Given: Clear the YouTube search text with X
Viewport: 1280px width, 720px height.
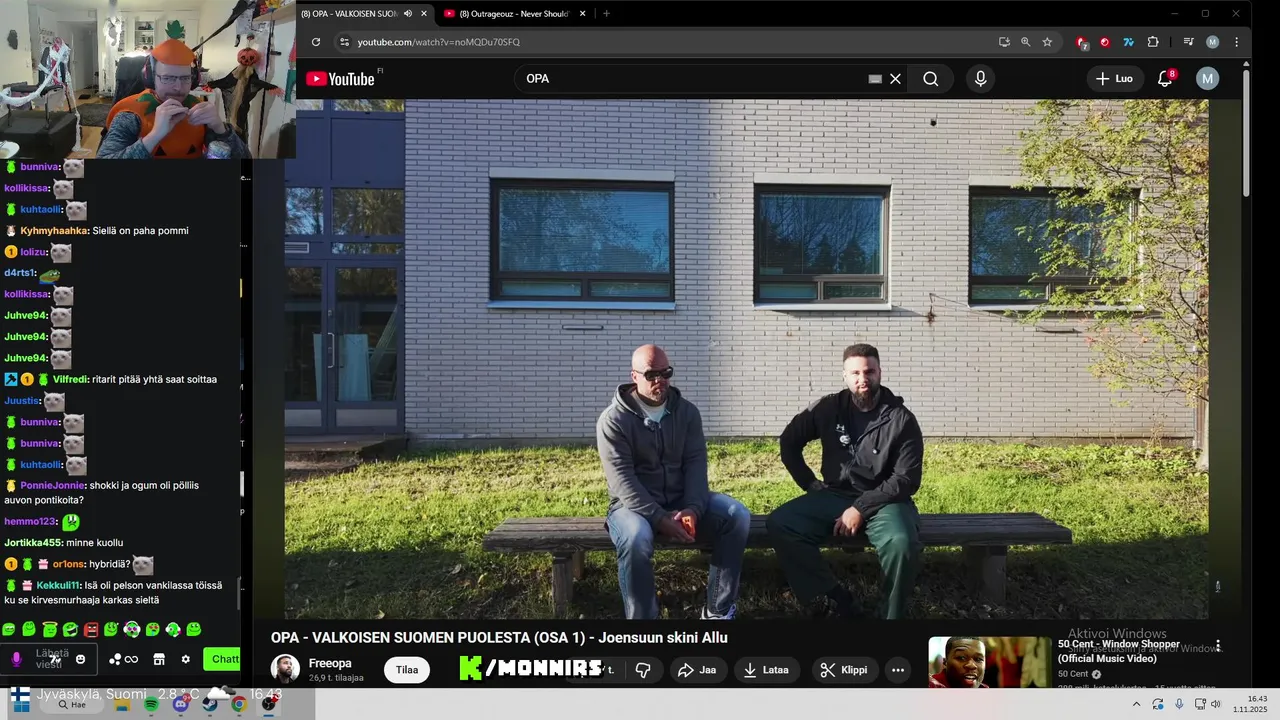Looking at the screenshot, I should (895, 79).
